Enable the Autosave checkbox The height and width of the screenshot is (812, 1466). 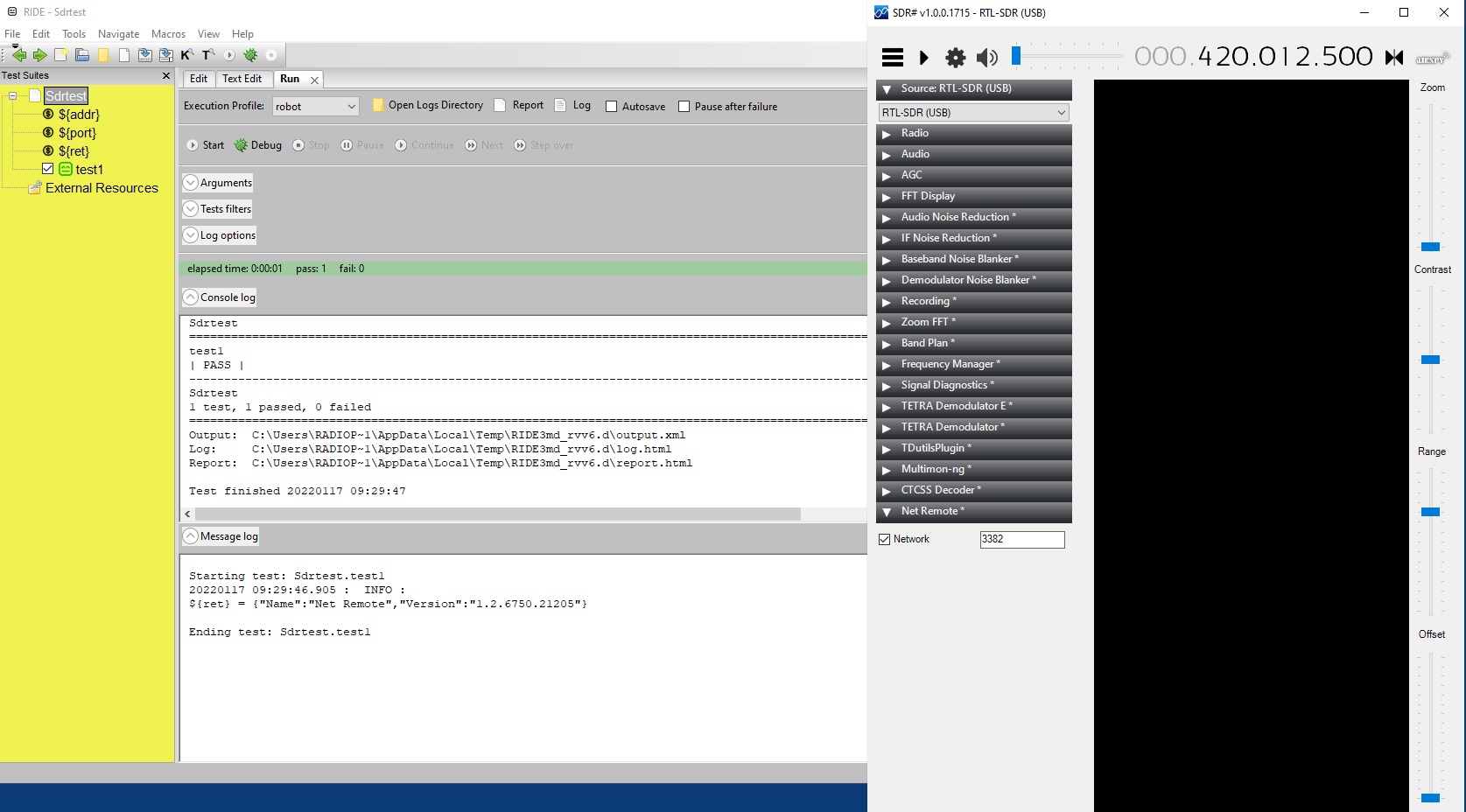click(x=612, y=107)
